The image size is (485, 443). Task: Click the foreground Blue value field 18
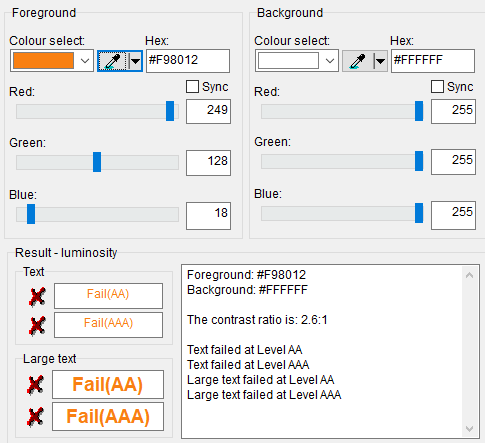point(208,216)
